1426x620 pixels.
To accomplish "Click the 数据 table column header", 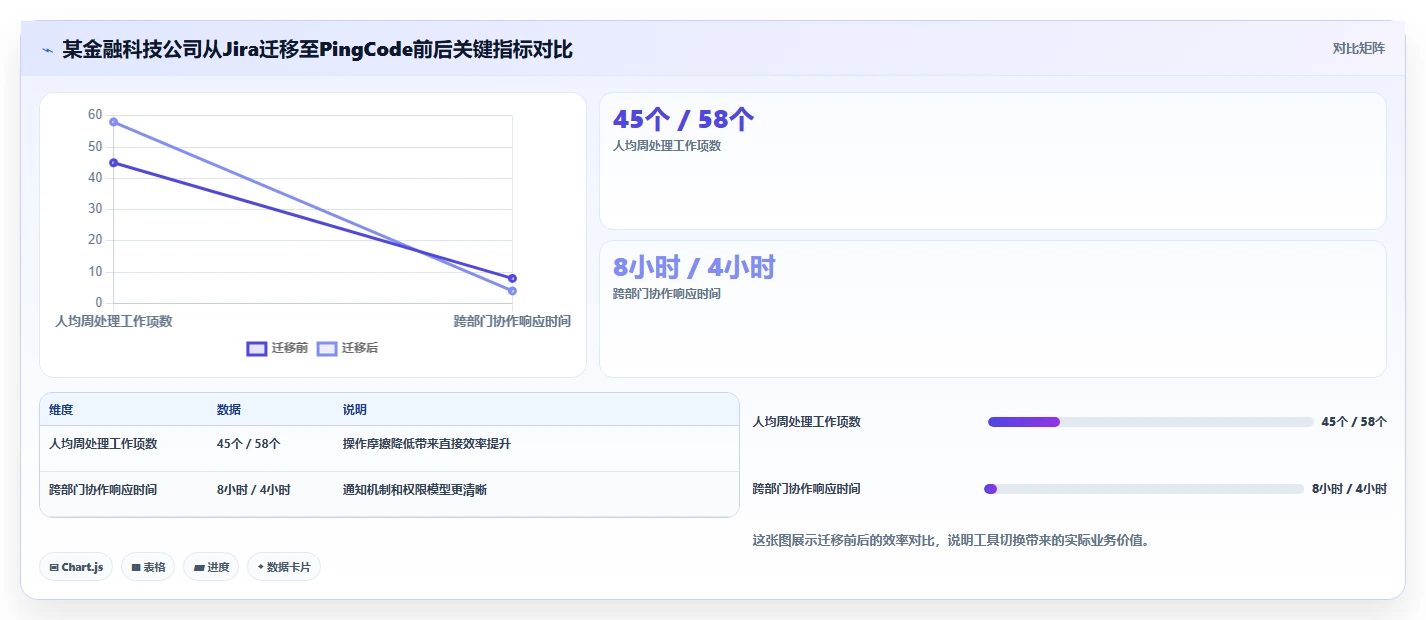I will click(x=229, y=410).
